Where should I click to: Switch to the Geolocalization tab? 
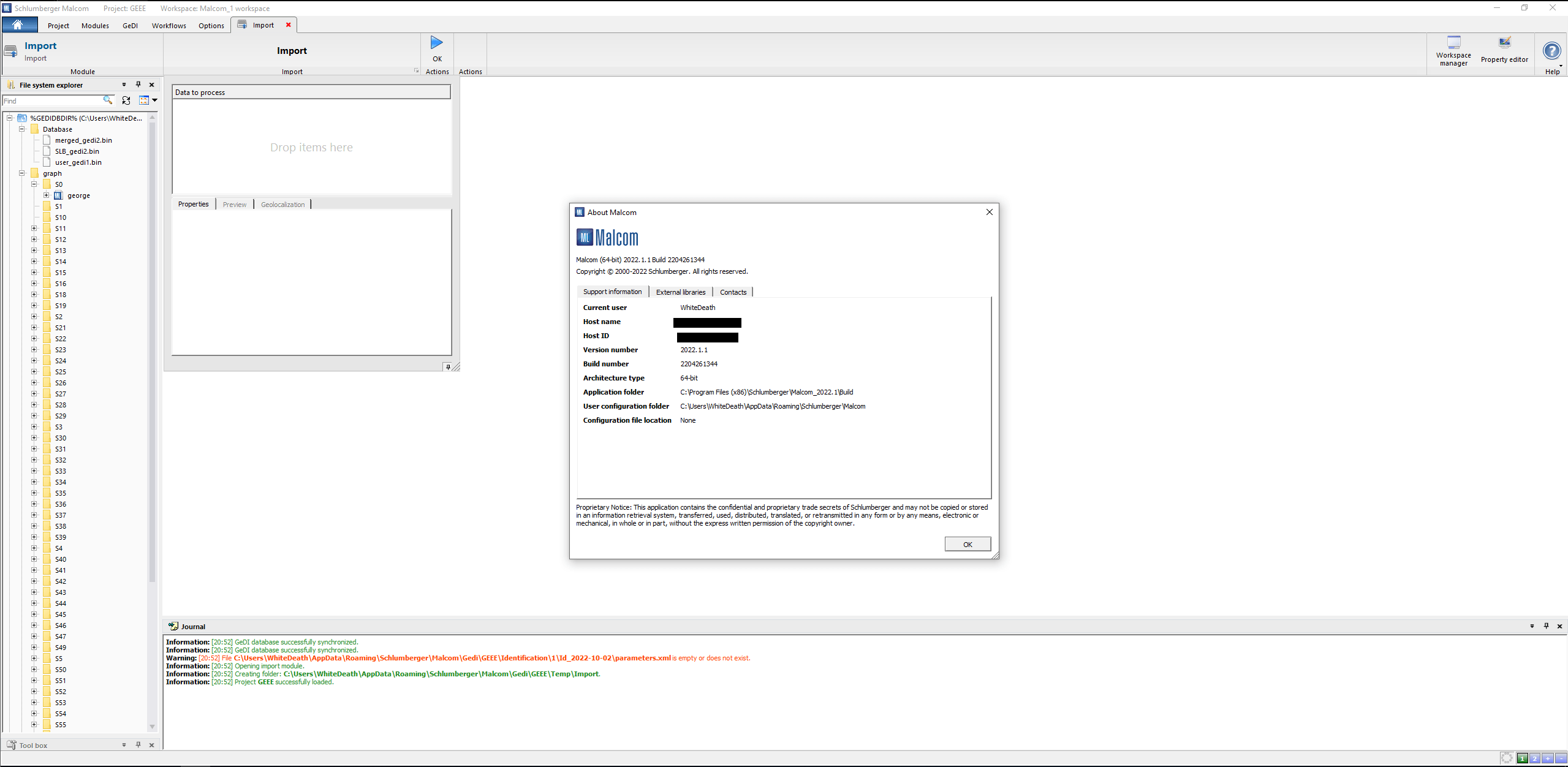[x=282, y=205]
